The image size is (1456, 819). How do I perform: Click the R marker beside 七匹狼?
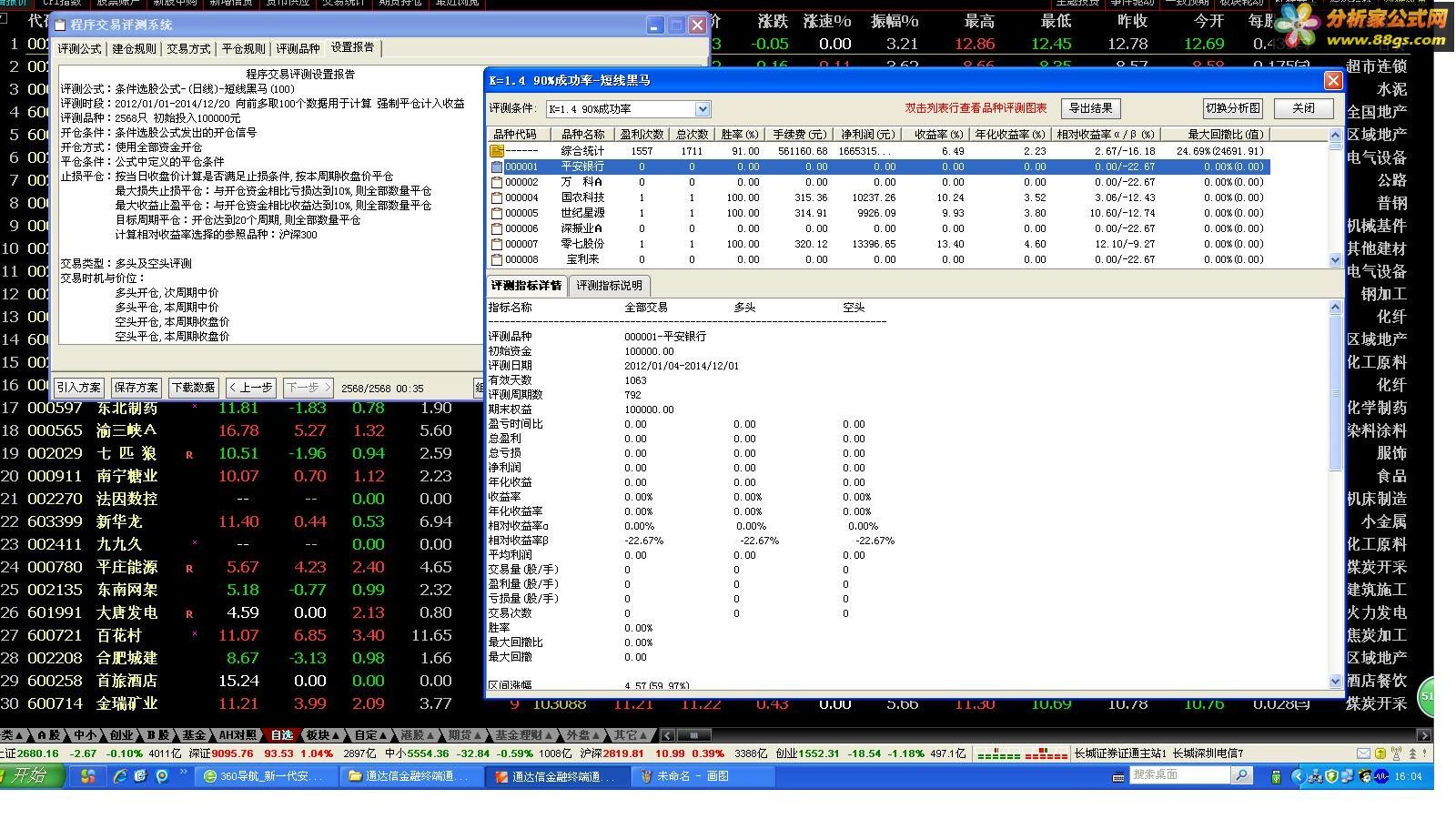[x=189, y=454]
